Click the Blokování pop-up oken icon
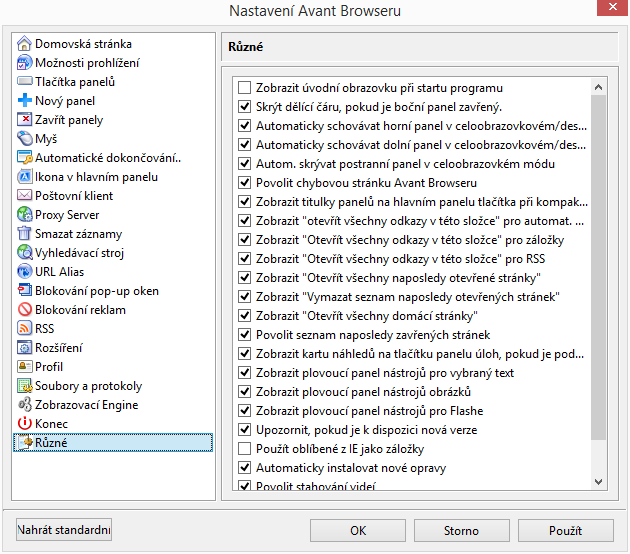 pyautogui.click(x=25, y=290)
